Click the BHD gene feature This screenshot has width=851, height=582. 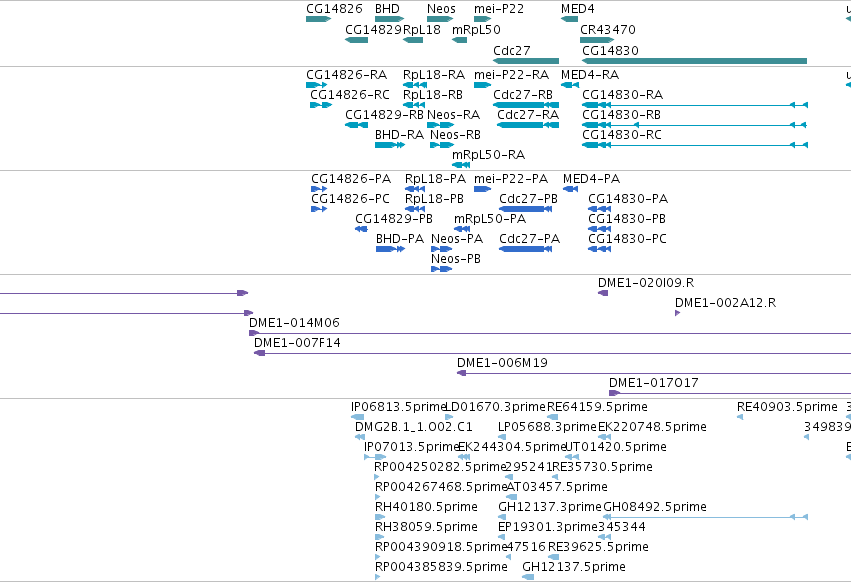point(389,19)
